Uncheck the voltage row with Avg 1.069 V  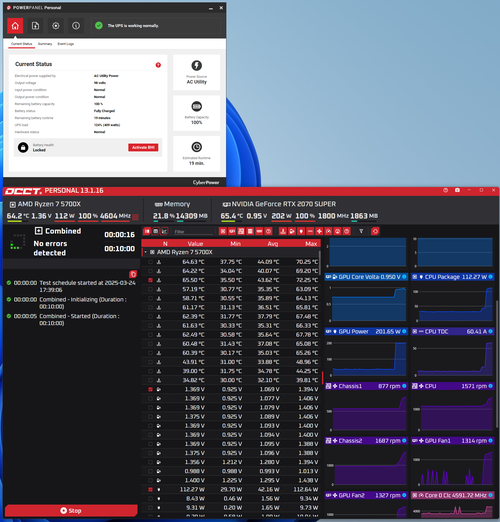point(150,389)
